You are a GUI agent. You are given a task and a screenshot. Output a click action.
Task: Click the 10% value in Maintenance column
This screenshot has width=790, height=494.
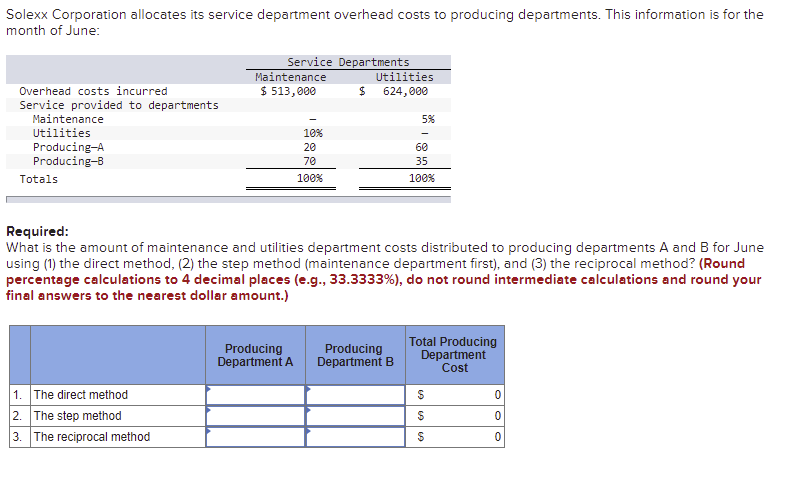[x=313, y=133]
